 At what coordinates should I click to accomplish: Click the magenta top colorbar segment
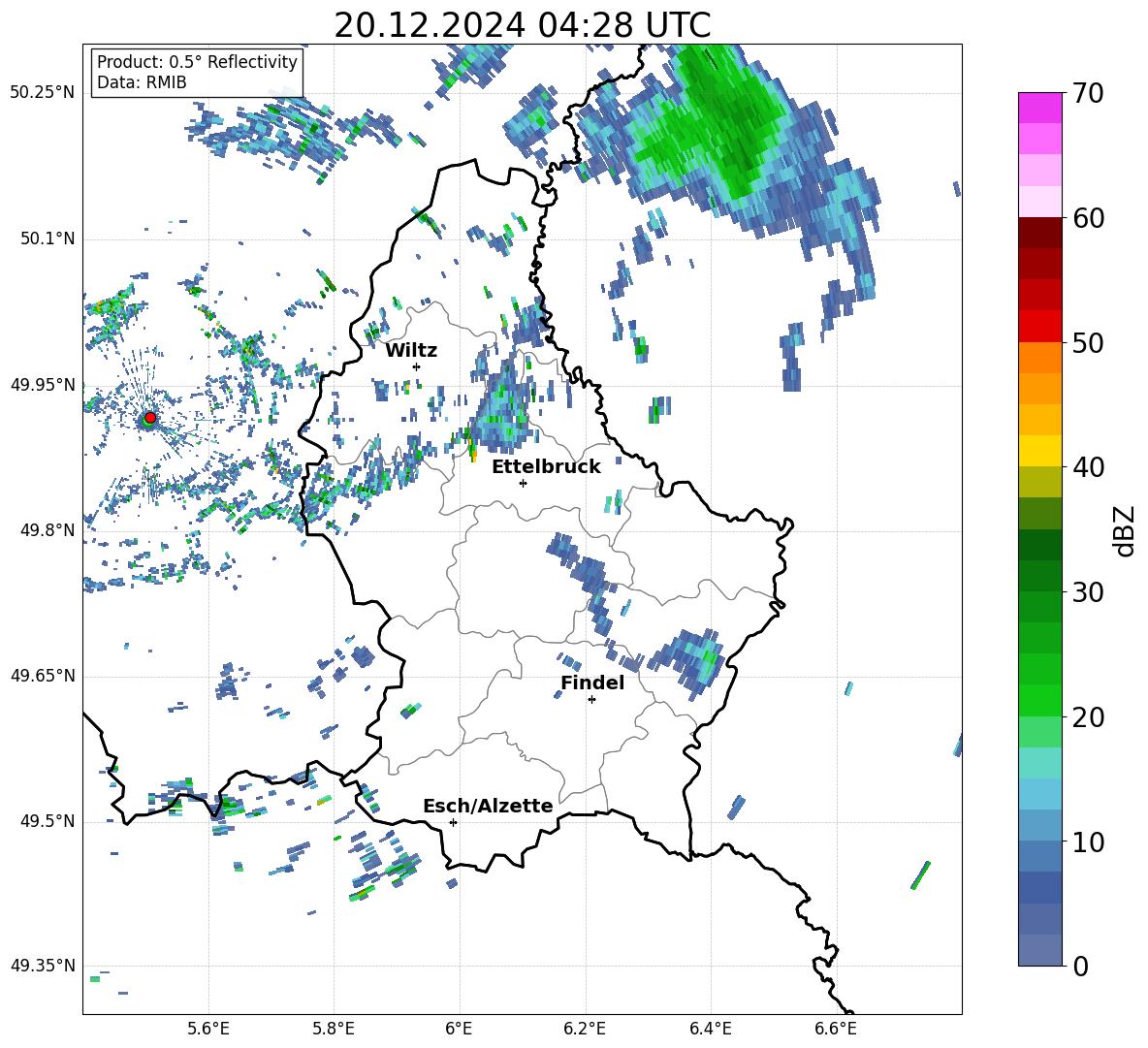[1040, 109]
